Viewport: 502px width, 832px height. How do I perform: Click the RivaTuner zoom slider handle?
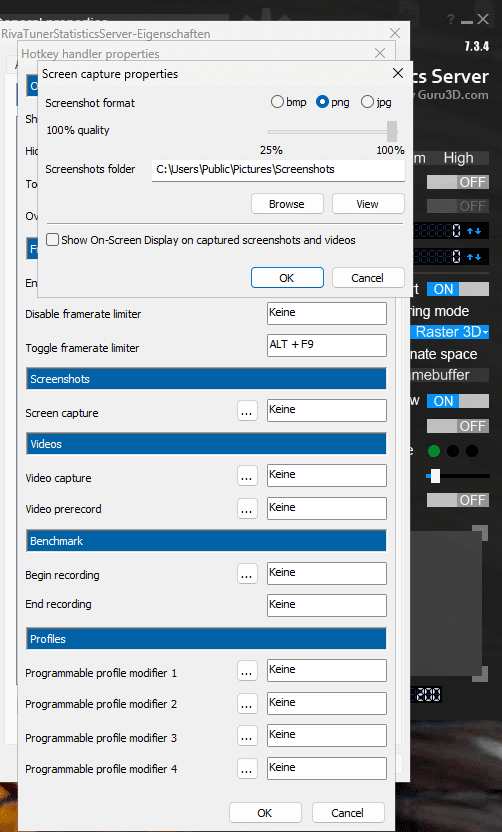coord(435,476)
